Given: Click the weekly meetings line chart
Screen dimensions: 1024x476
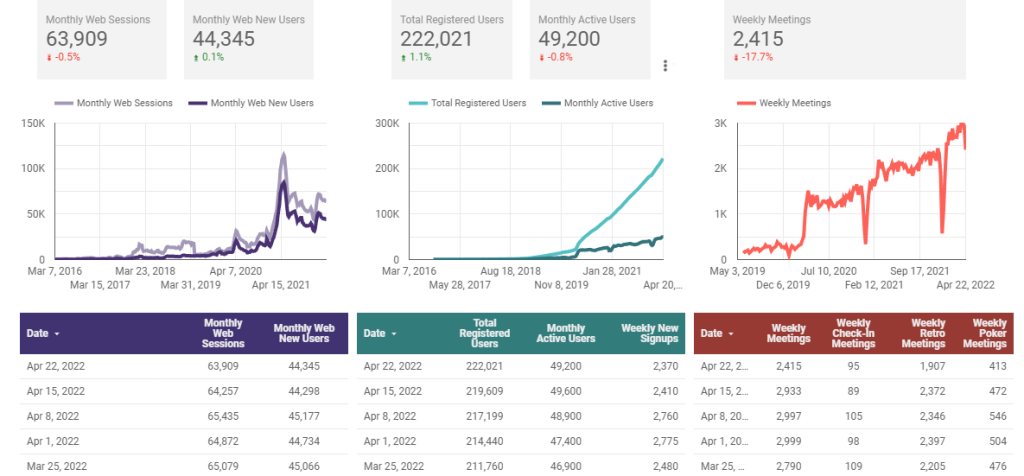Looking at the screenshot, I should coord(853,191).
